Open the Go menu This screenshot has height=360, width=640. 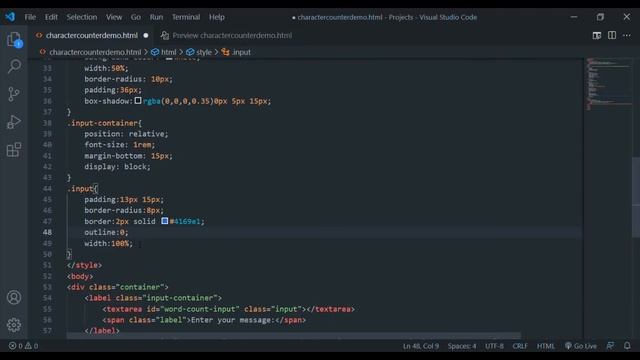(x=136, y=17)
